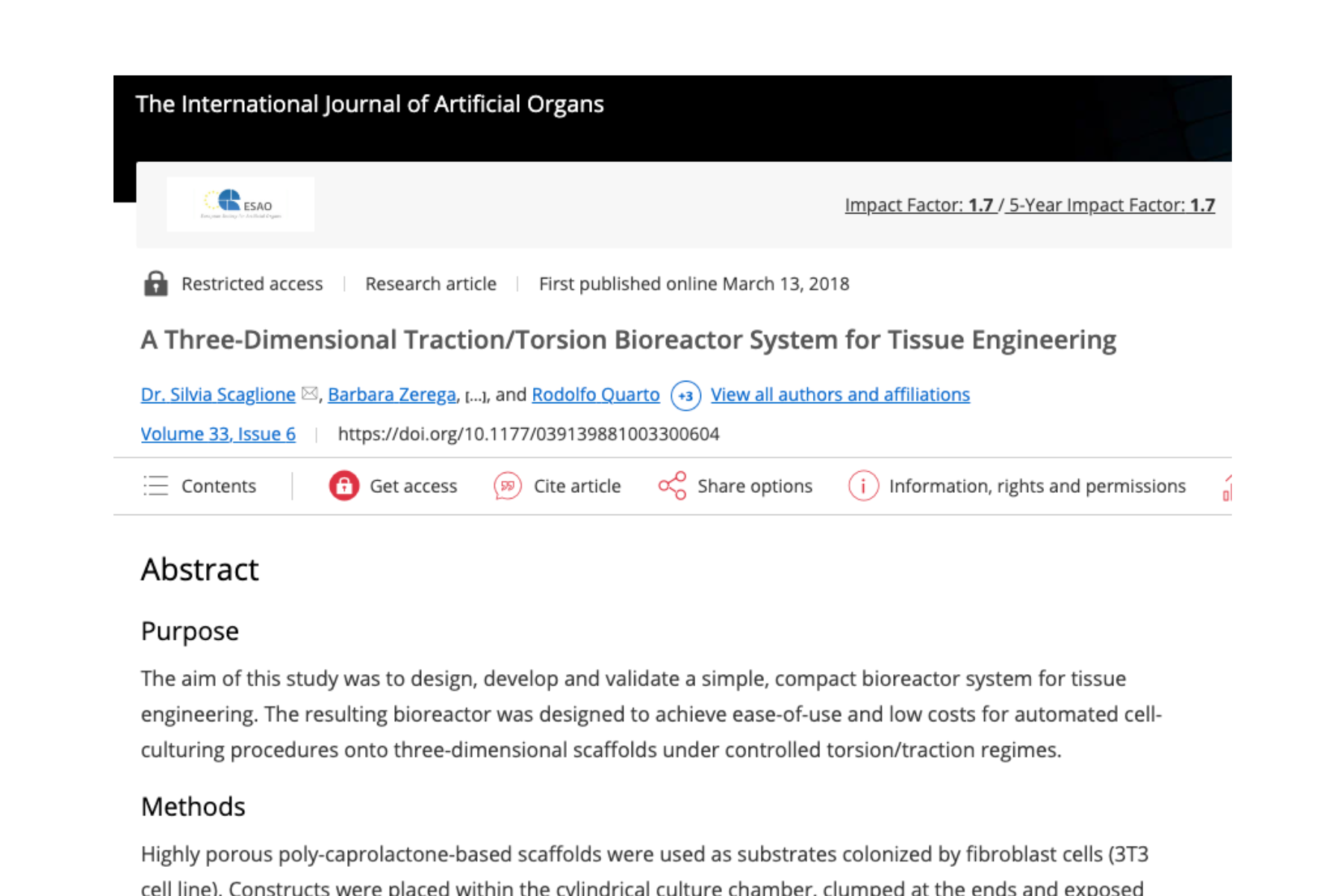The image size is (1344, 896).
Task: Click the Share options icon
Action: (x=672, y=486)
